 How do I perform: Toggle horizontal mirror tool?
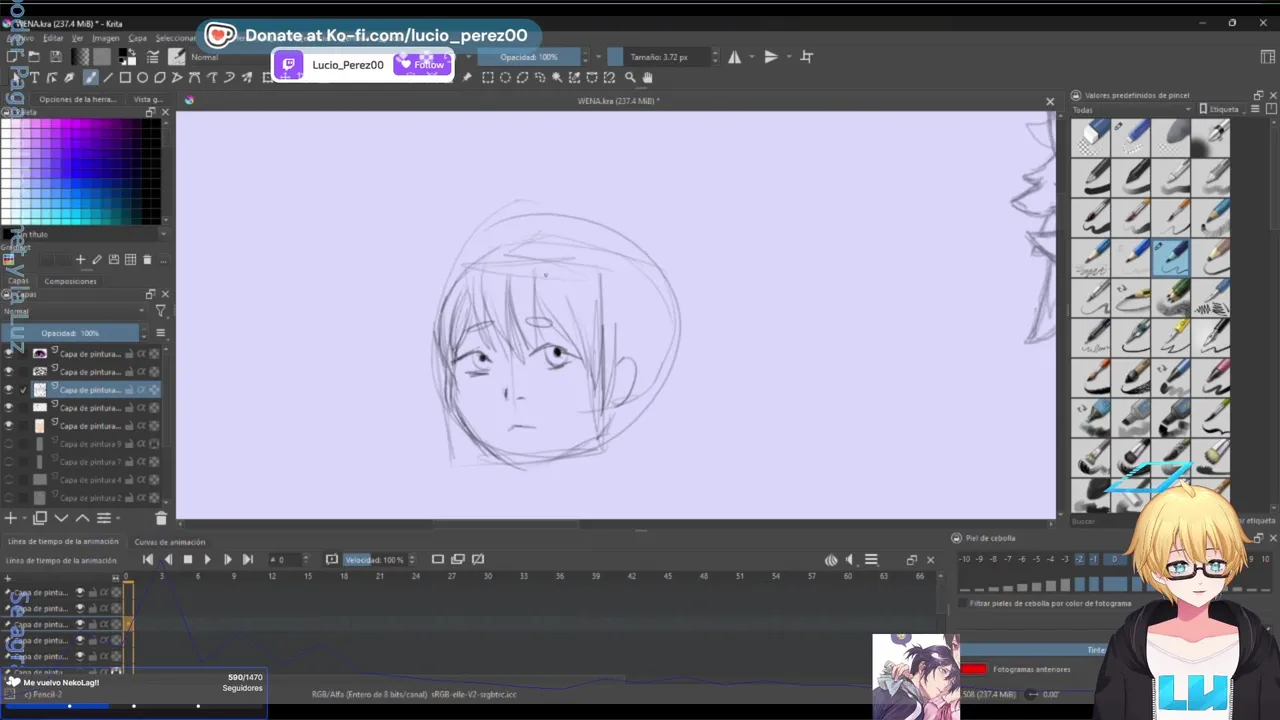(735, 57)
